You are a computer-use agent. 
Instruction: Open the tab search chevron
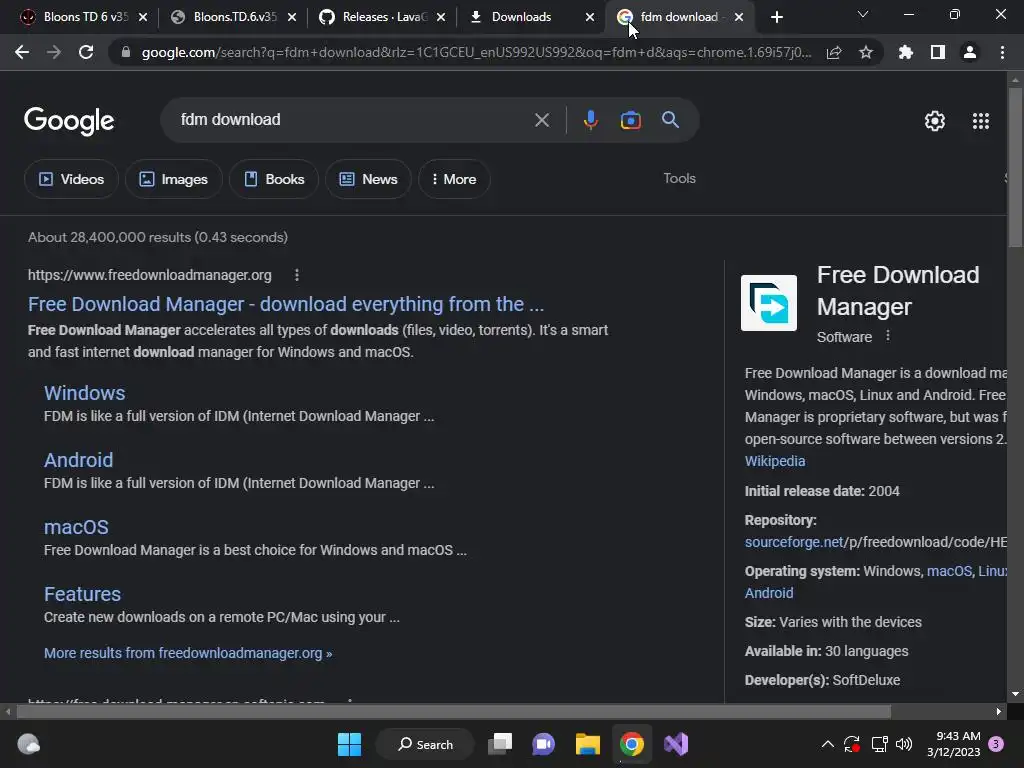click(863, 14)
